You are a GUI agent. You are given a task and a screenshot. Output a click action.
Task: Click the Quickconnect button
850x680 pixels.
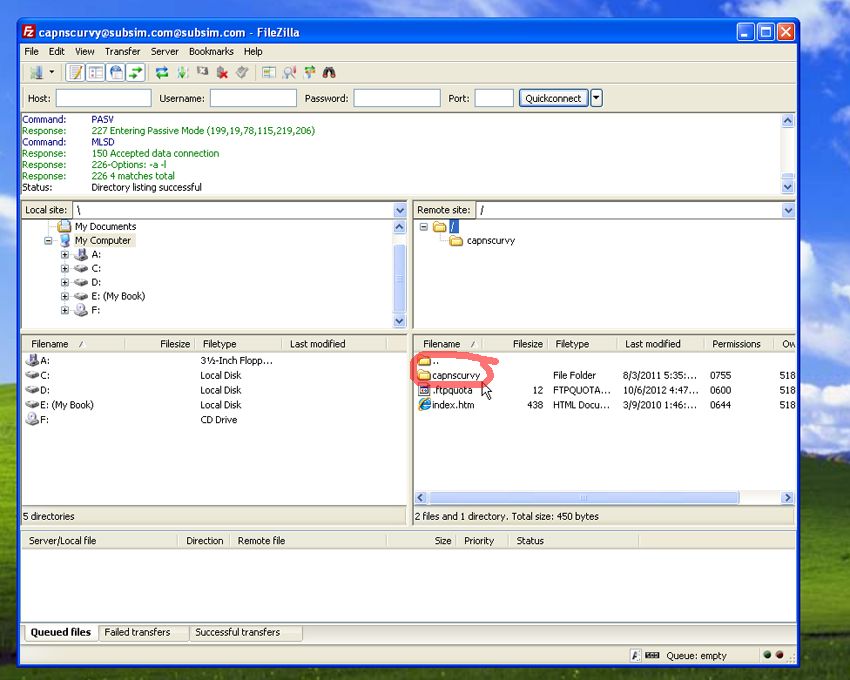[553, 98]
